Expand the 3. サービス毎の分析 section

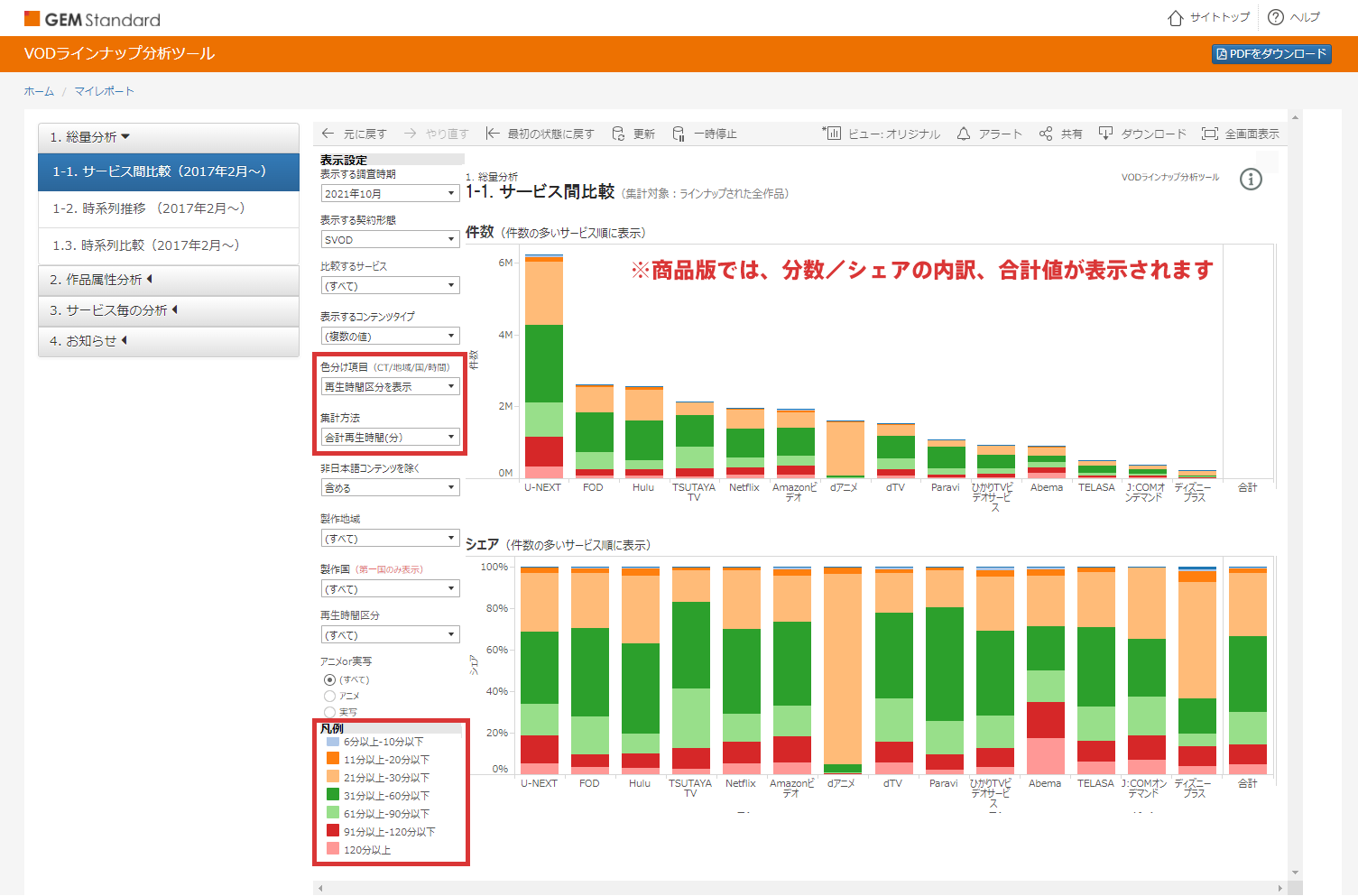click(x=169, y=310)
